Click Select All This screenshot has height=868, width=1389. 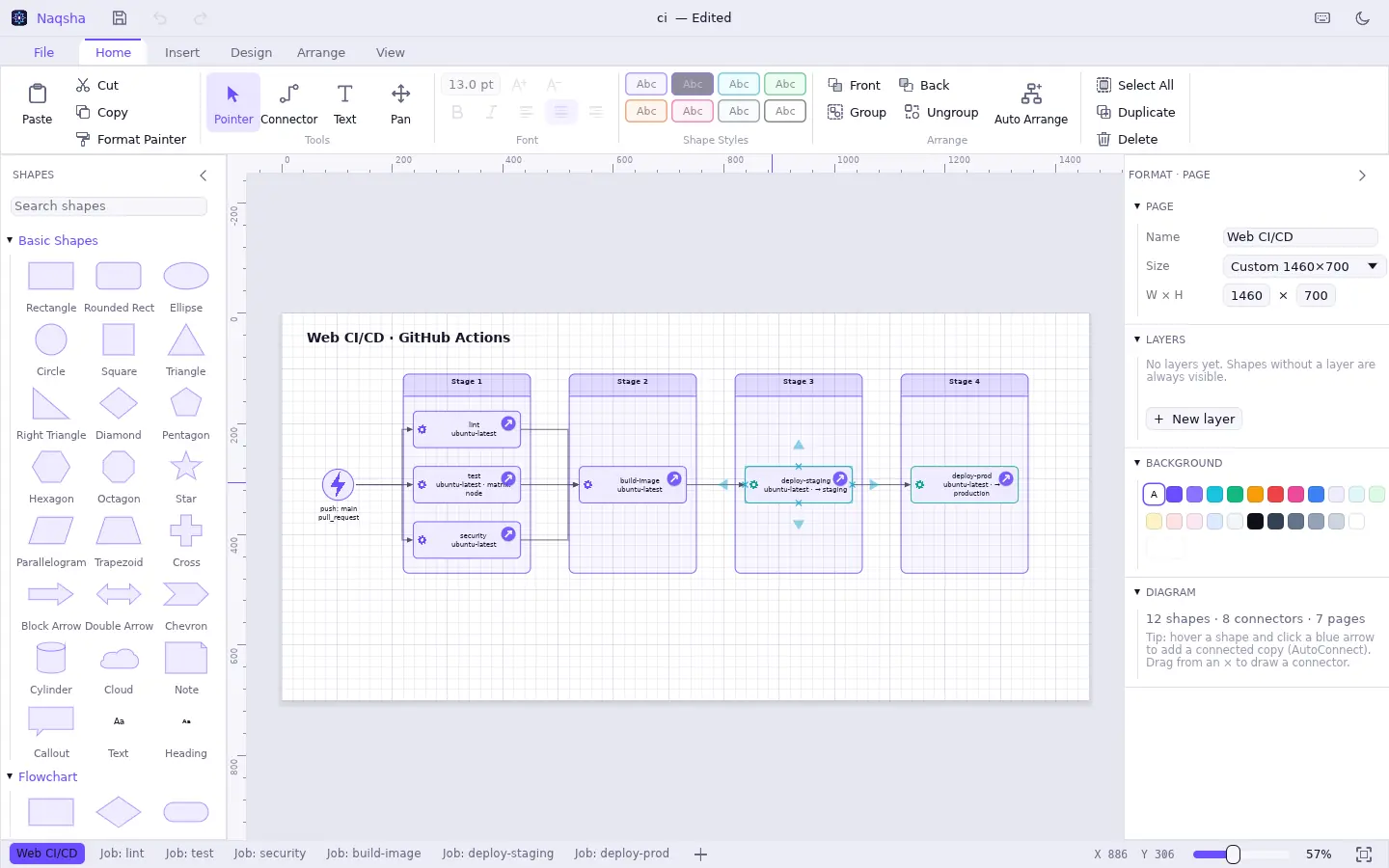point(1135,85)
